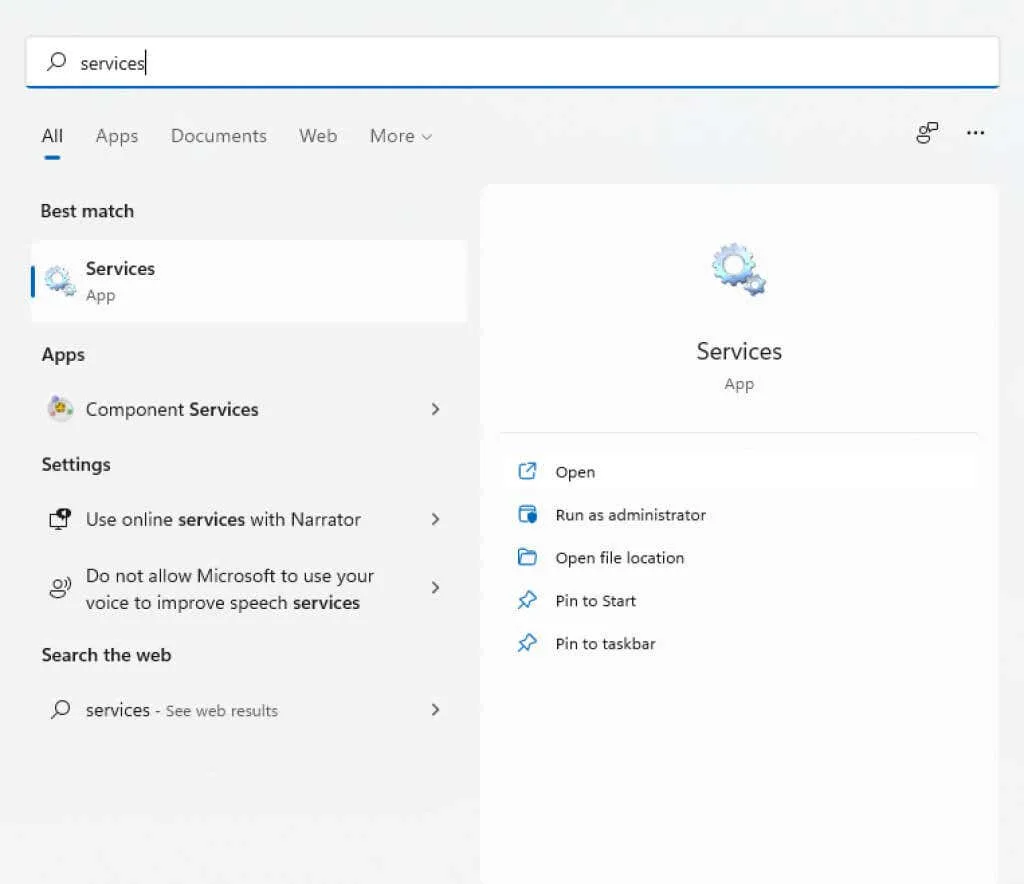Expand Component Services result chevron
Image resolution: width=1024 pixels, height=884 pixels.
(x=435, y=409)
